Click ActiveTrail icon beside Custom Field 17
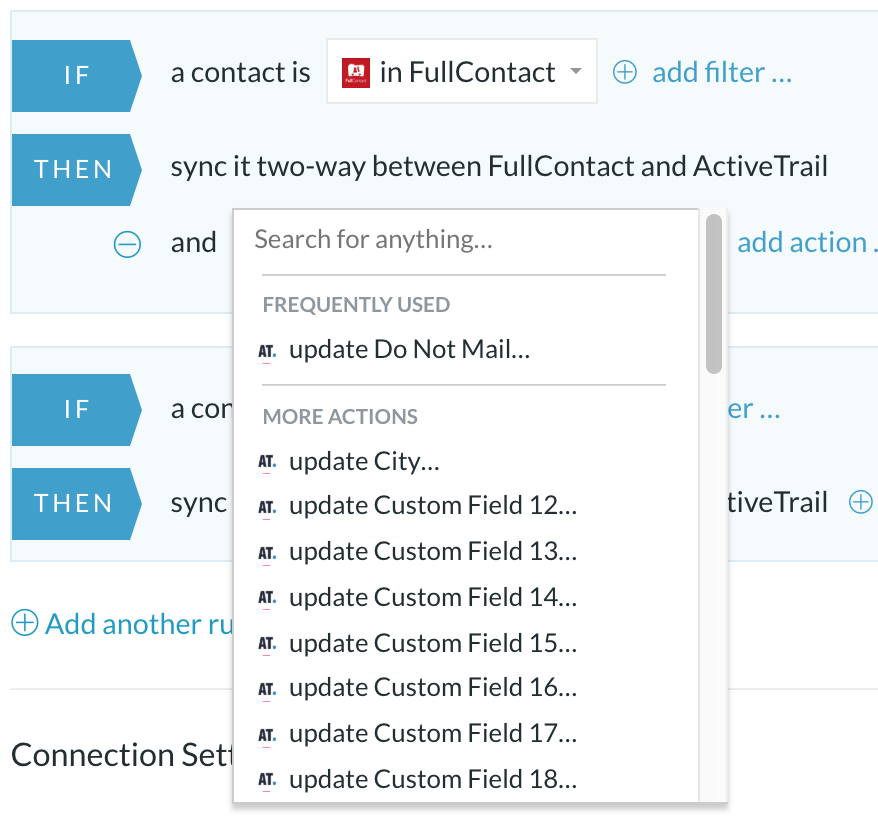The width and height of the screenshot is (878, 828). pyautogui.click(x=267, y=735)
